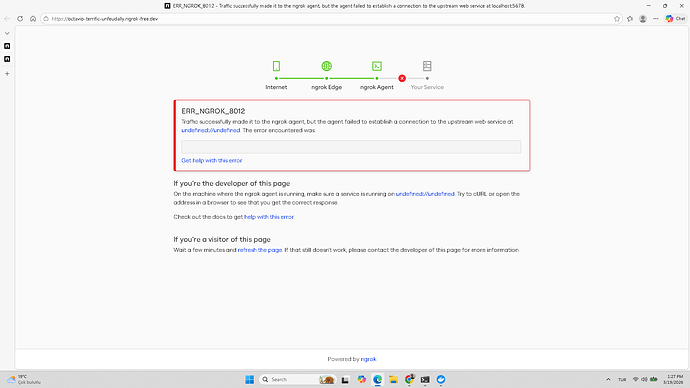This screenshot has width=690, height=388.
Task: Collapse the vertical tabs chevron
Action: point(7,33)
